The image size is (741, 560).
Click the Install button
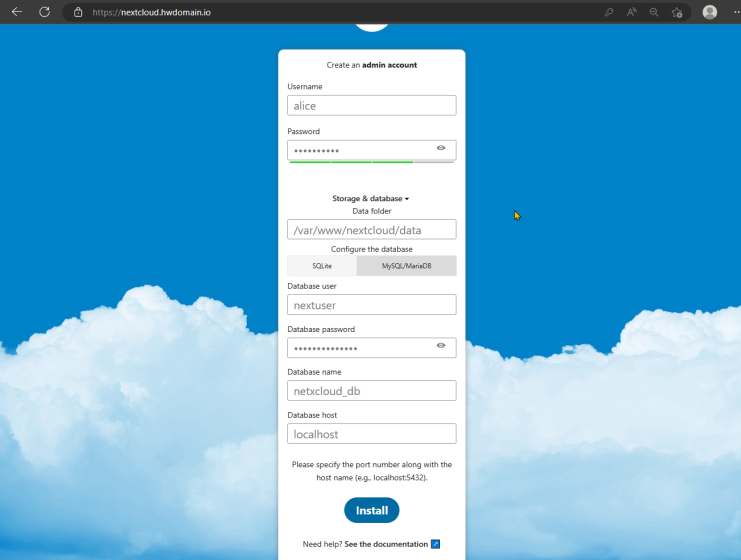(x=371, y=510)
